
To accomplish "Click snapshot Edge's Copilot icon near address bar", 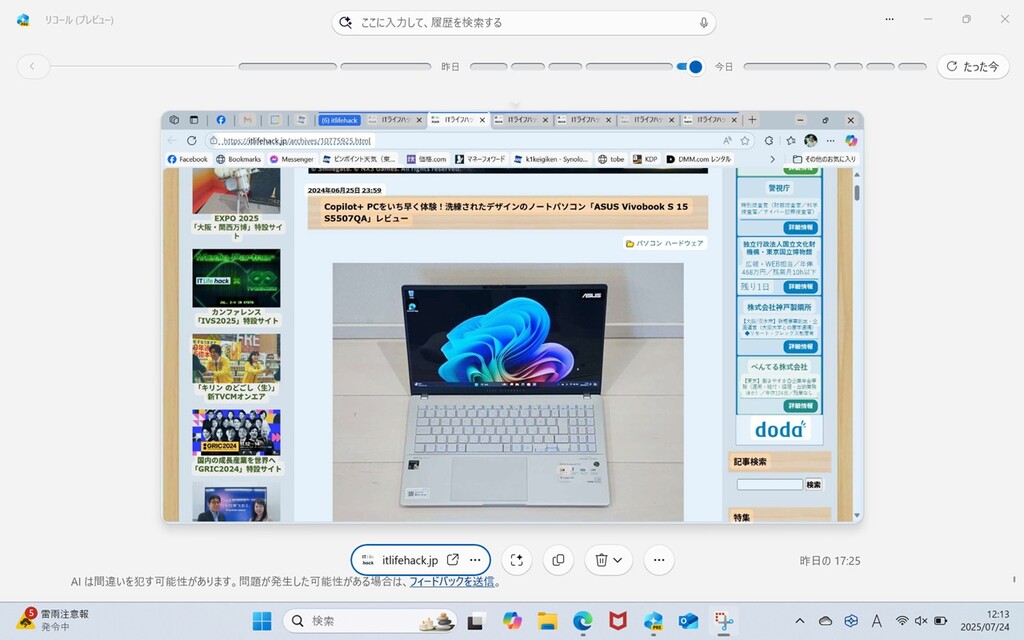I will [x=850, y=140].
